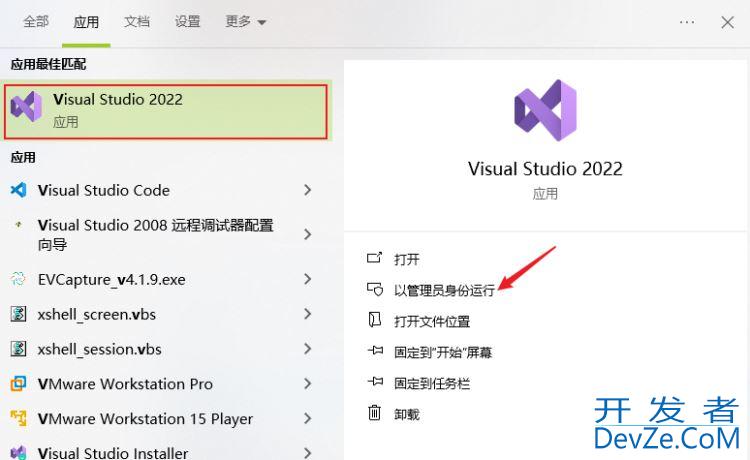The image size is (750, 460).
Task: Click the large Visual Studio logo in preview
Action: click(545, 110)
